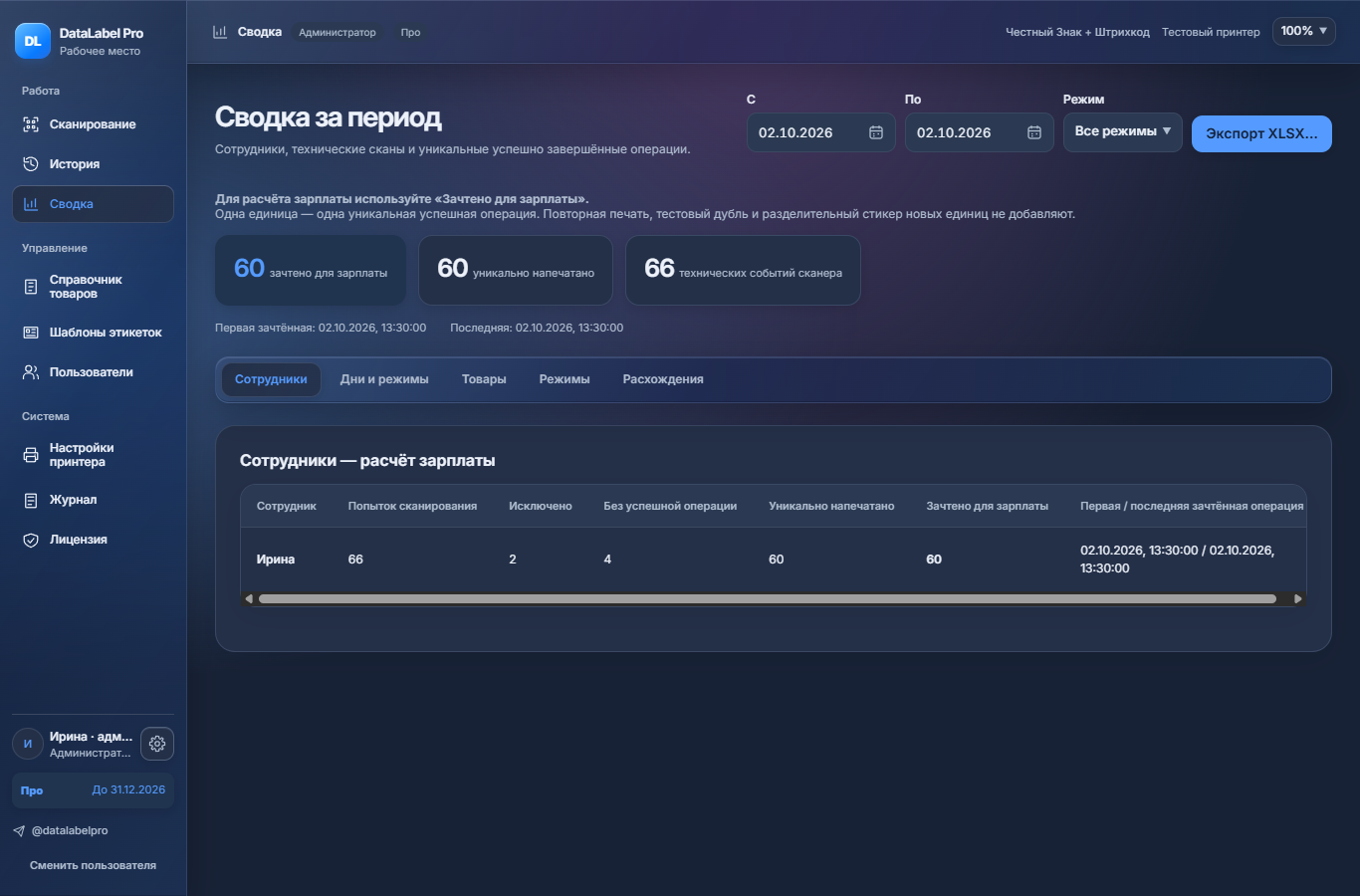Open the История clock icon
The width and height of the screenshot is (1360, 896).
point(31,164)
